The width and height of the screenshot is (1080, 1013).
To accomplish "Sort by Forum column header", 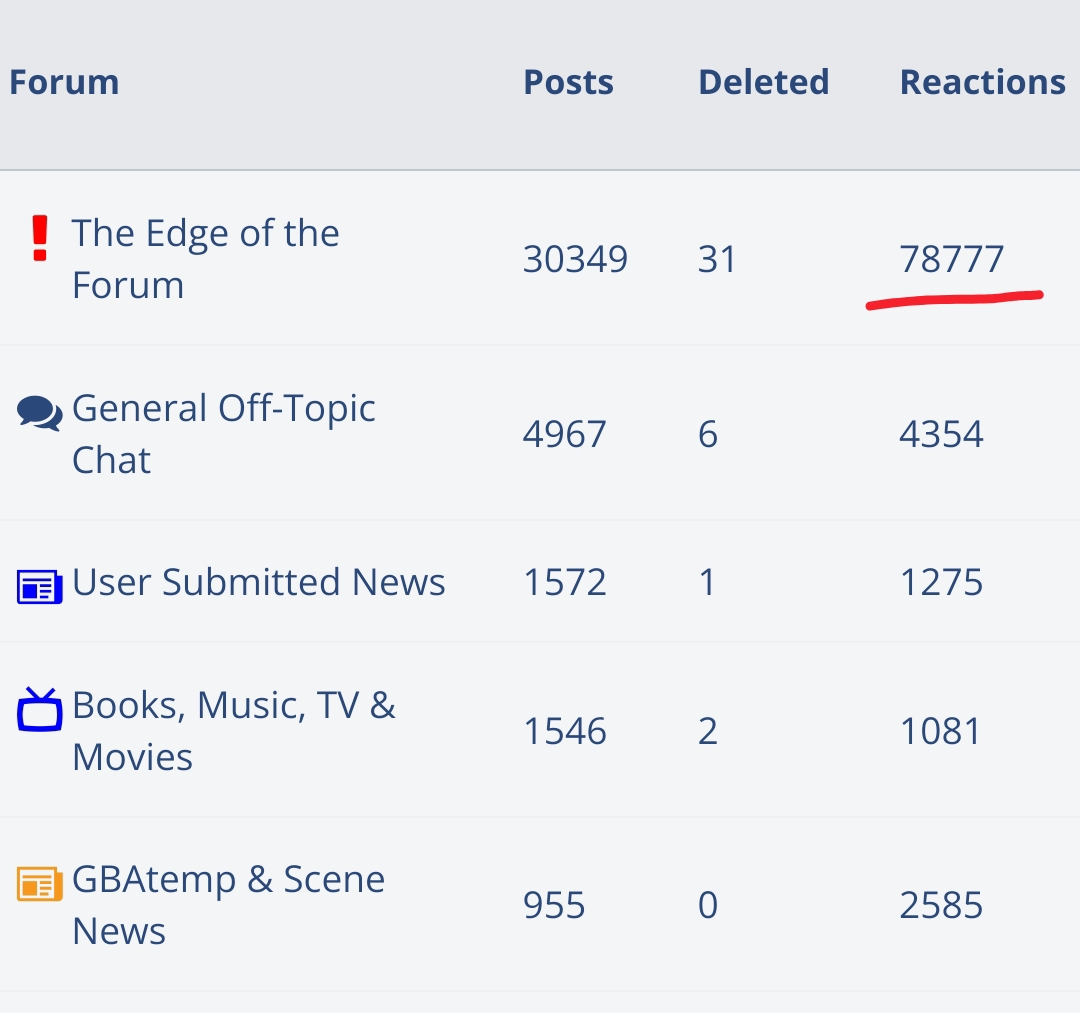I will [64, 82].
